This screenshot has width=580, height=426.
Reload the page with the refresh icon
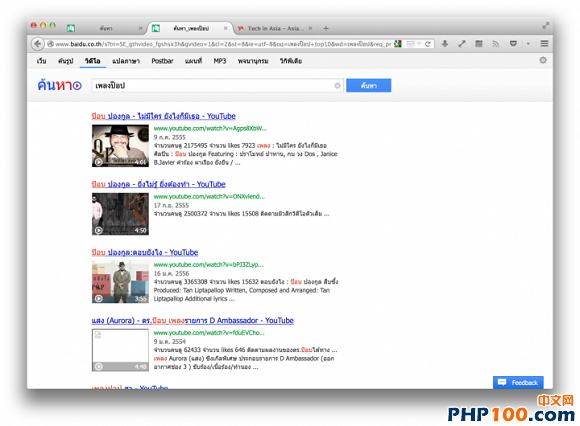(x=428, y=44)
